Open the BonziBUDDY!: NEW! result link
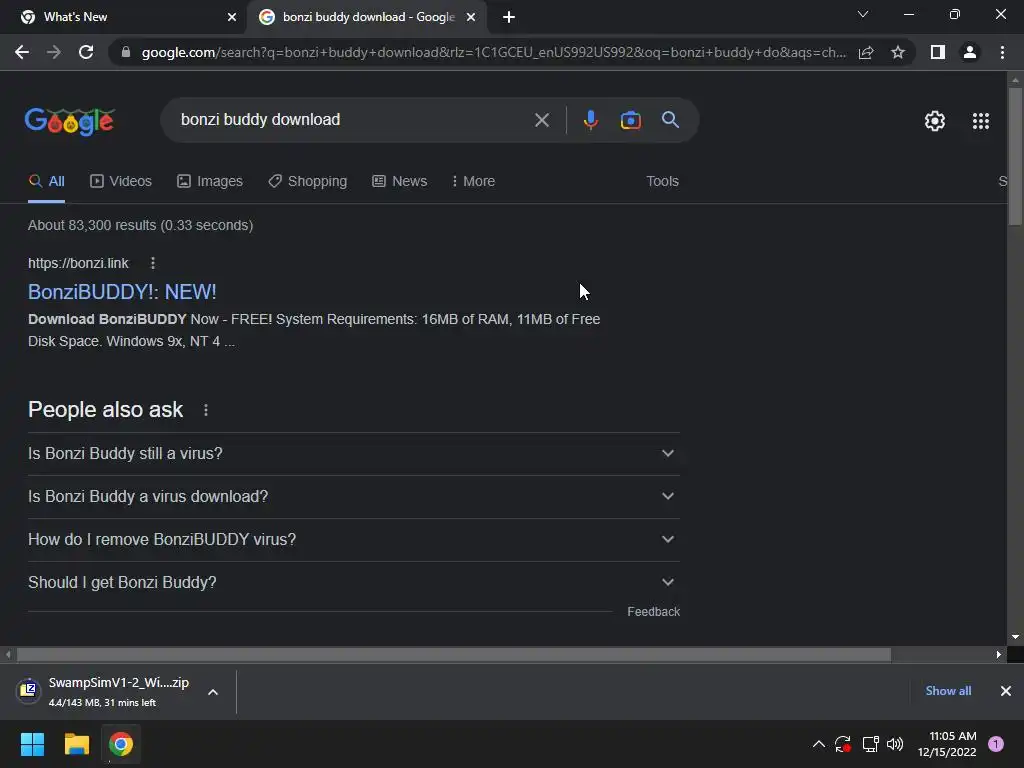 coord(122,292)
